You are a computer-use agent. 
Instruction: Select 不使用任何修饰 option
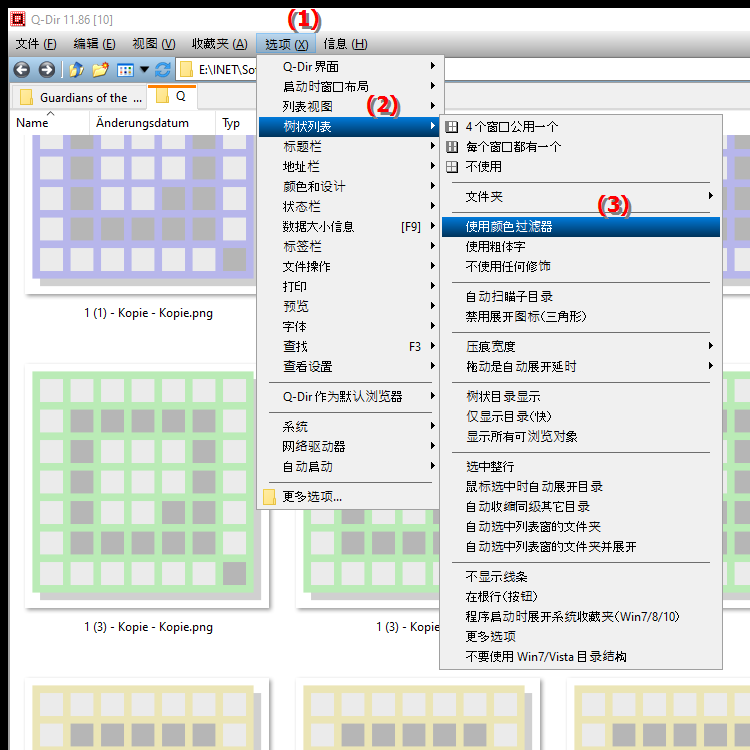click(x=580, y=266)
